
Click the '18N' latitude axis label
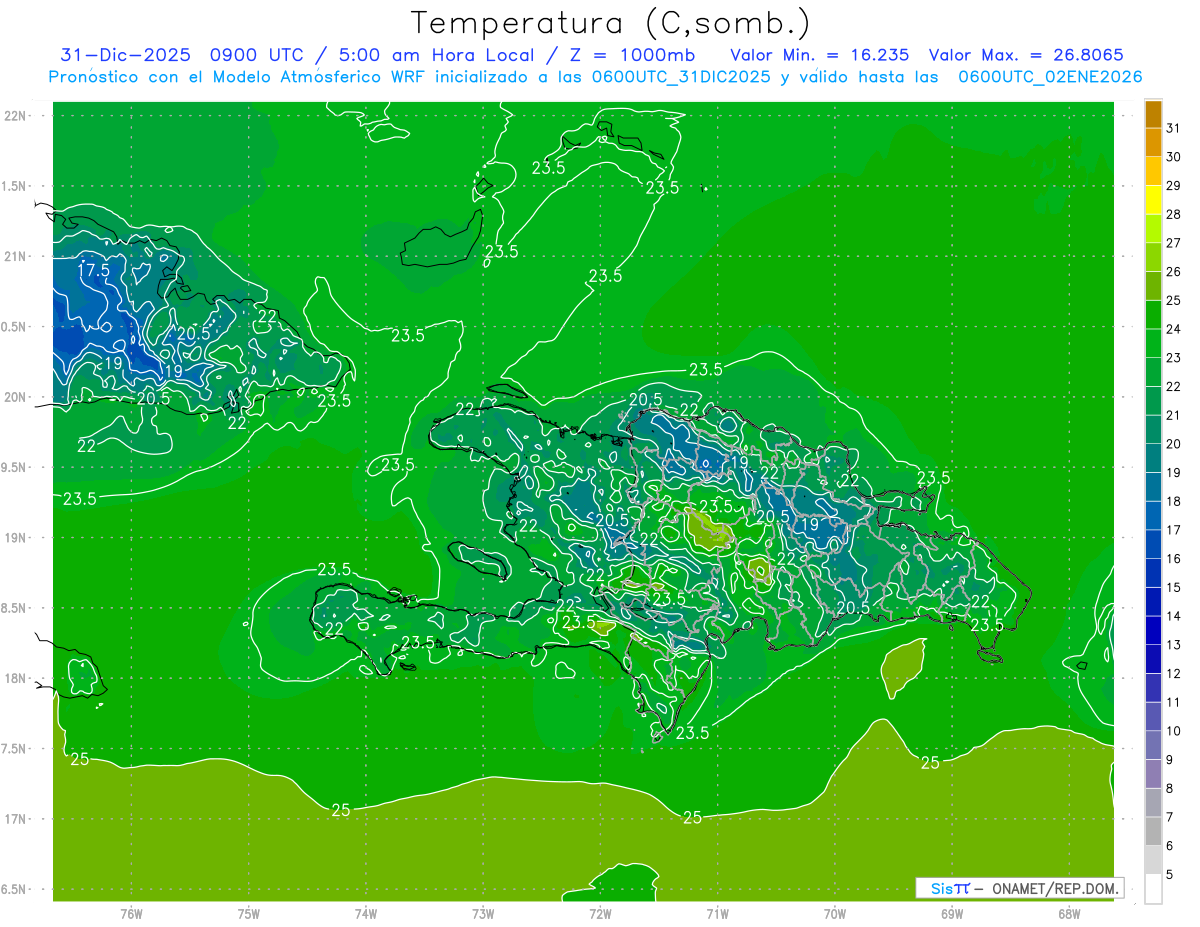point(16,679)
